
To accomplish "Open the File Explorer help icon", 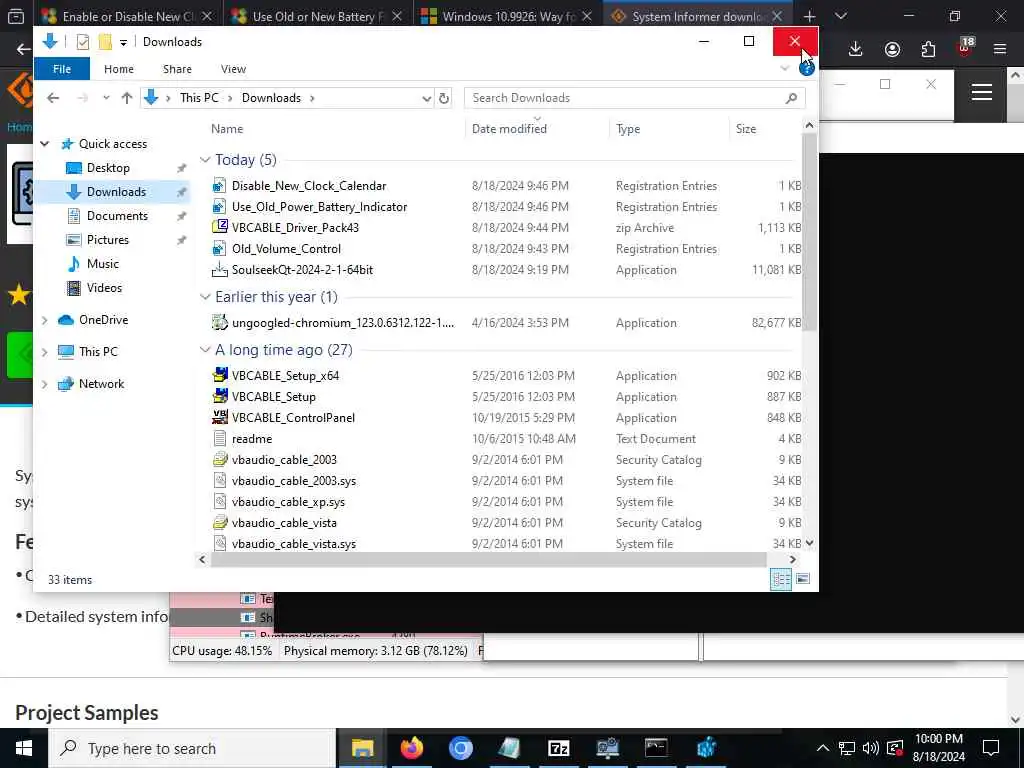I will click(x=807, y=69).
